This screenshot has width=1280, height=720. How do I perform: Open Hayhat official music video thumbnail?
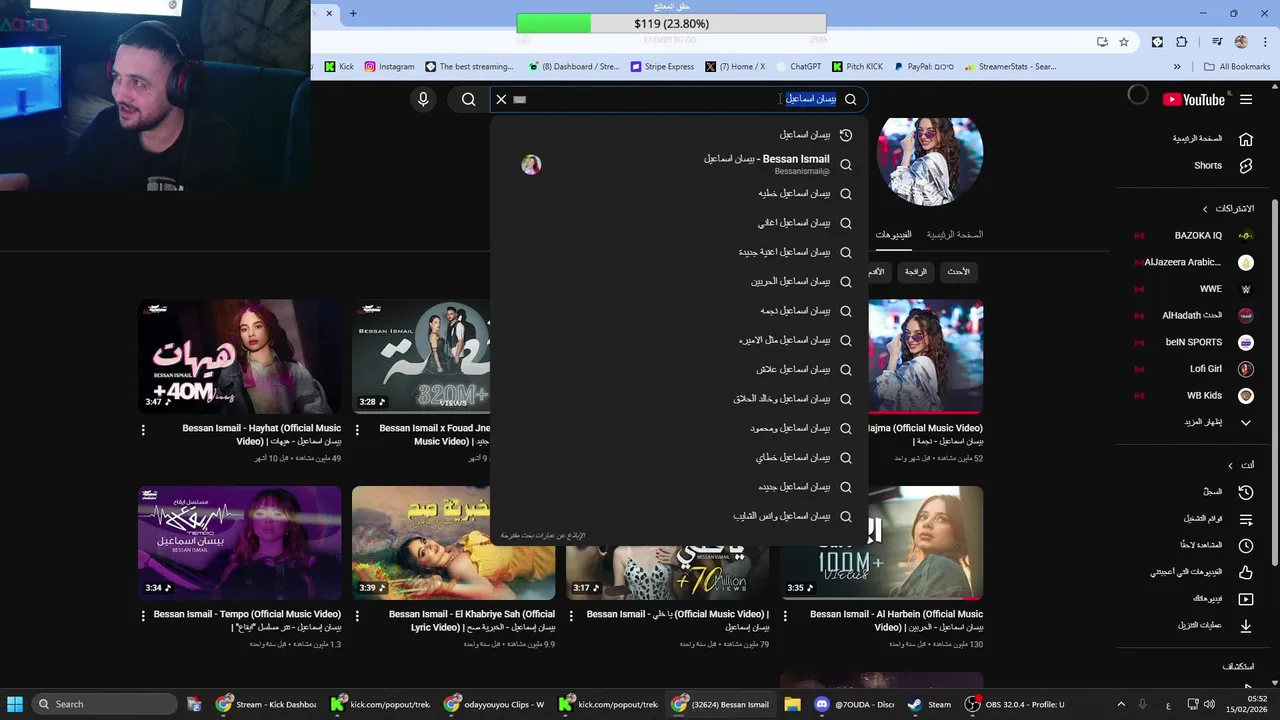(240, 356)
